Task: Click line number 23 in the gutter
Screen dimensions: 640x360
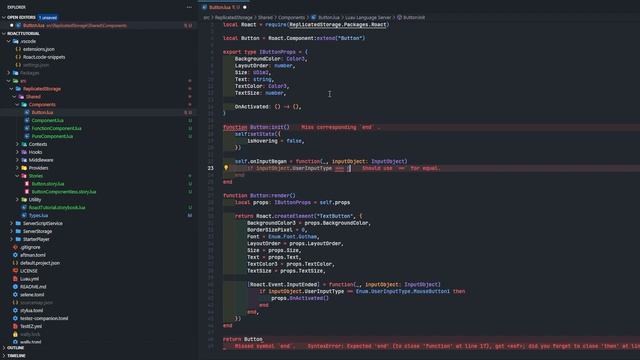Action: pos(211,168)
